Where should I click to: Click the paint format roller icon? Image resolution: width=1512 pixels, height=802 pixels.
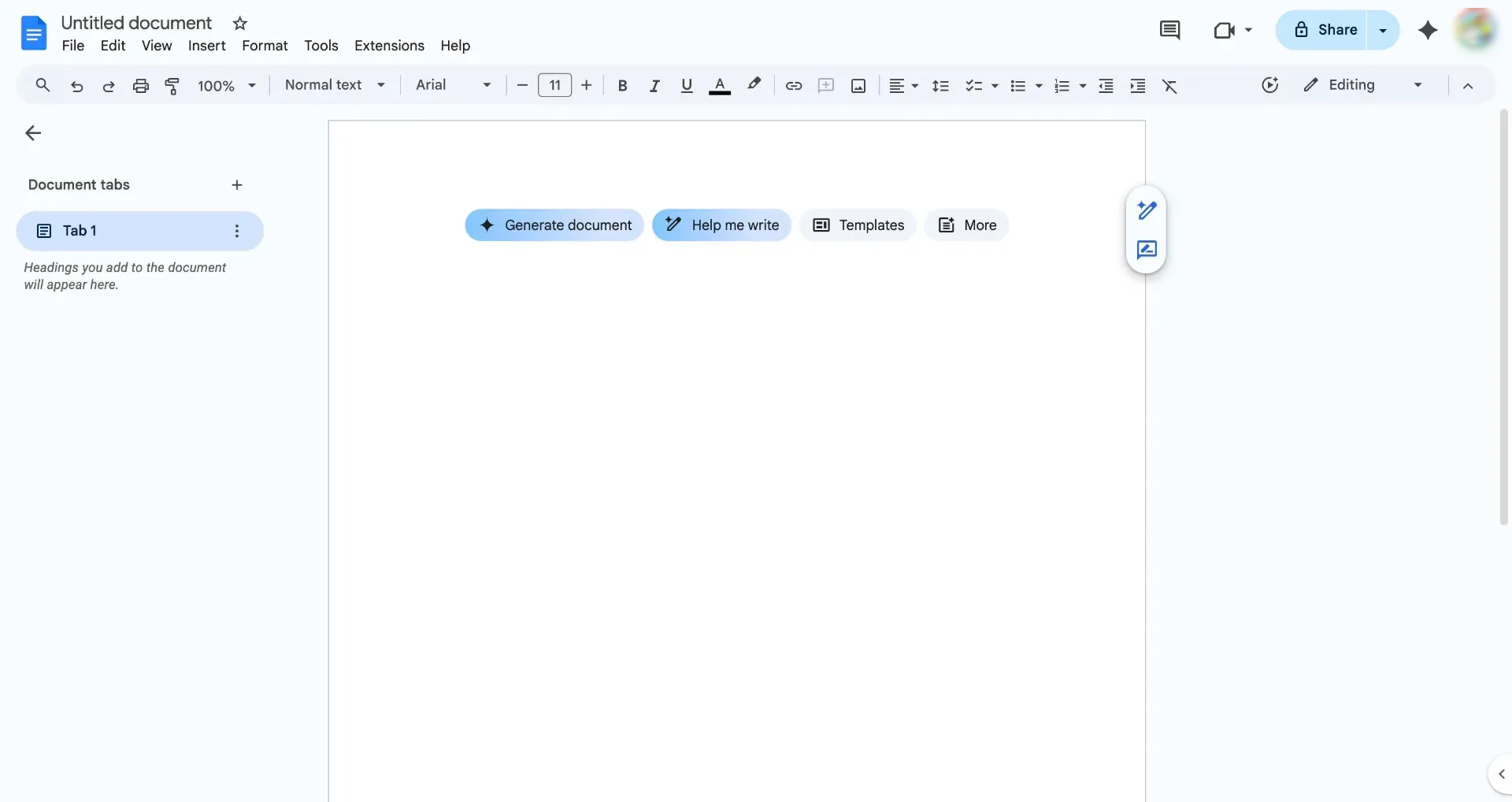point(172,86)
